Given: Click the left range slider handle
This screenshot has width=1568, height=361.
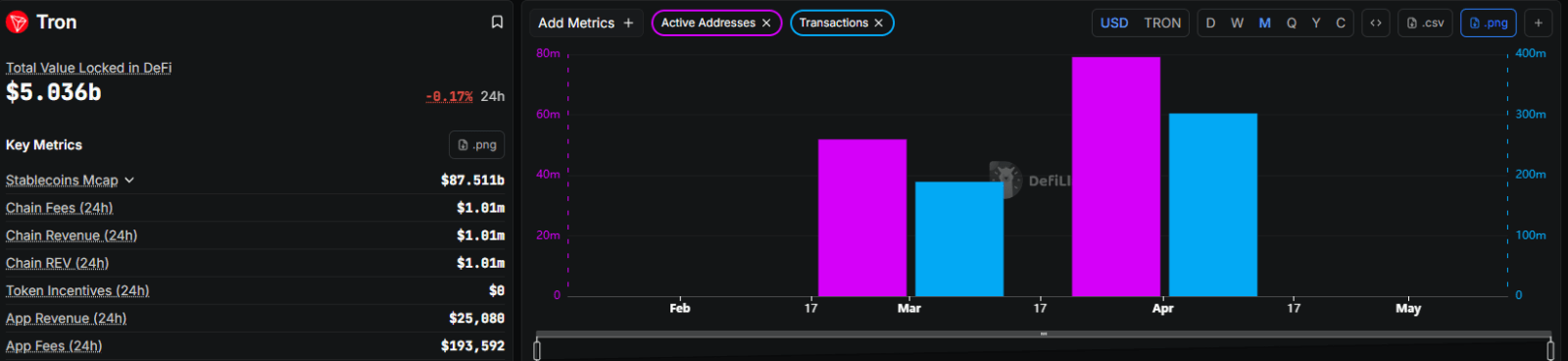Looking at the screenshot, I should (537, 350).
